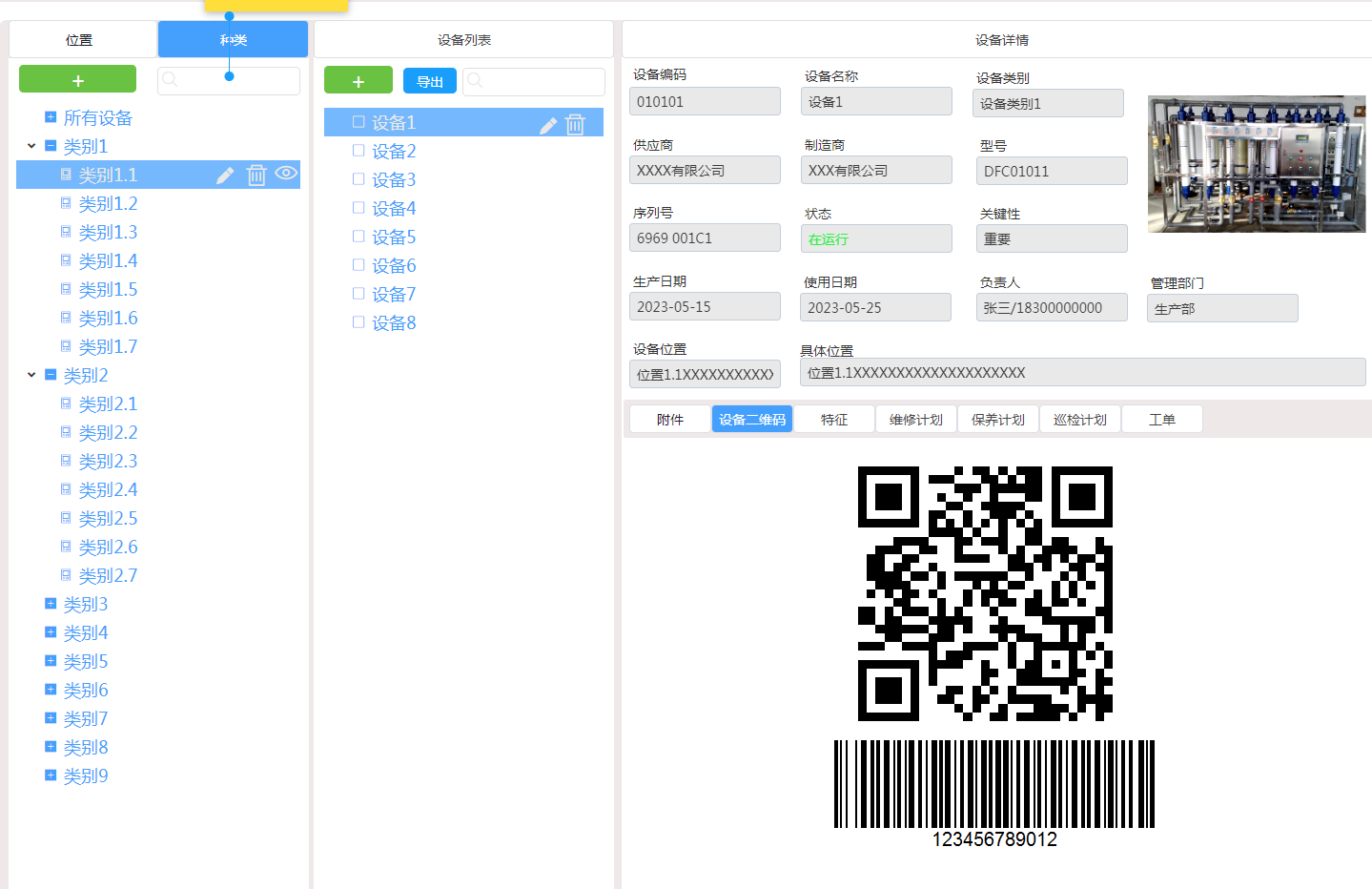Tick the checkbox beside 设备4

pyautogui.click(x=358, y=208)
